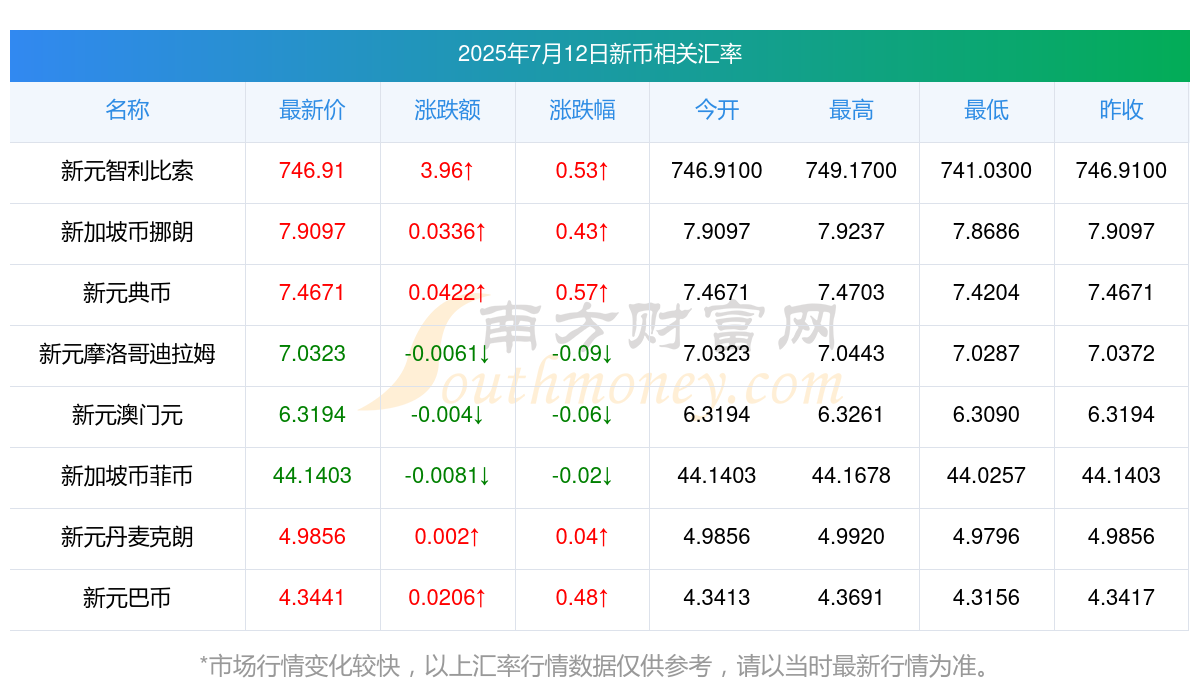Click the 昨收 column header
The image size is (1200, 698).
pyautogui.click(x=1121, y=110)
